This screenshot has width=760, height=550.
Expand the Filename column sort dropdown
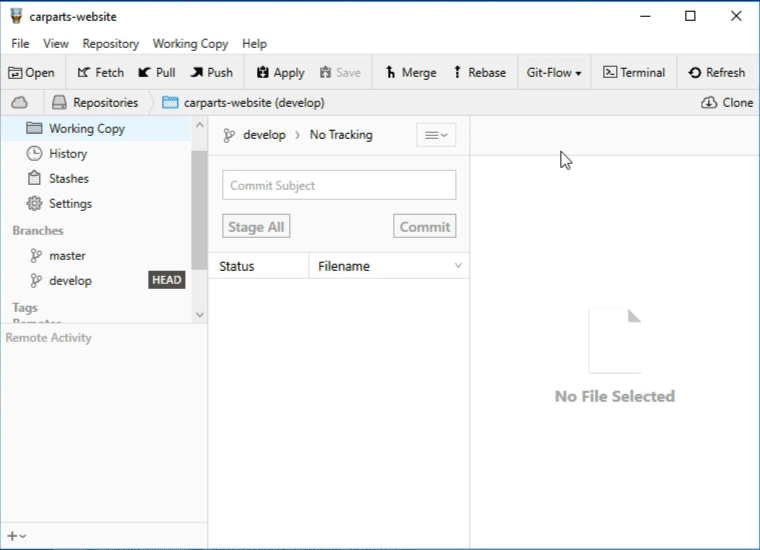coord(458,266)
